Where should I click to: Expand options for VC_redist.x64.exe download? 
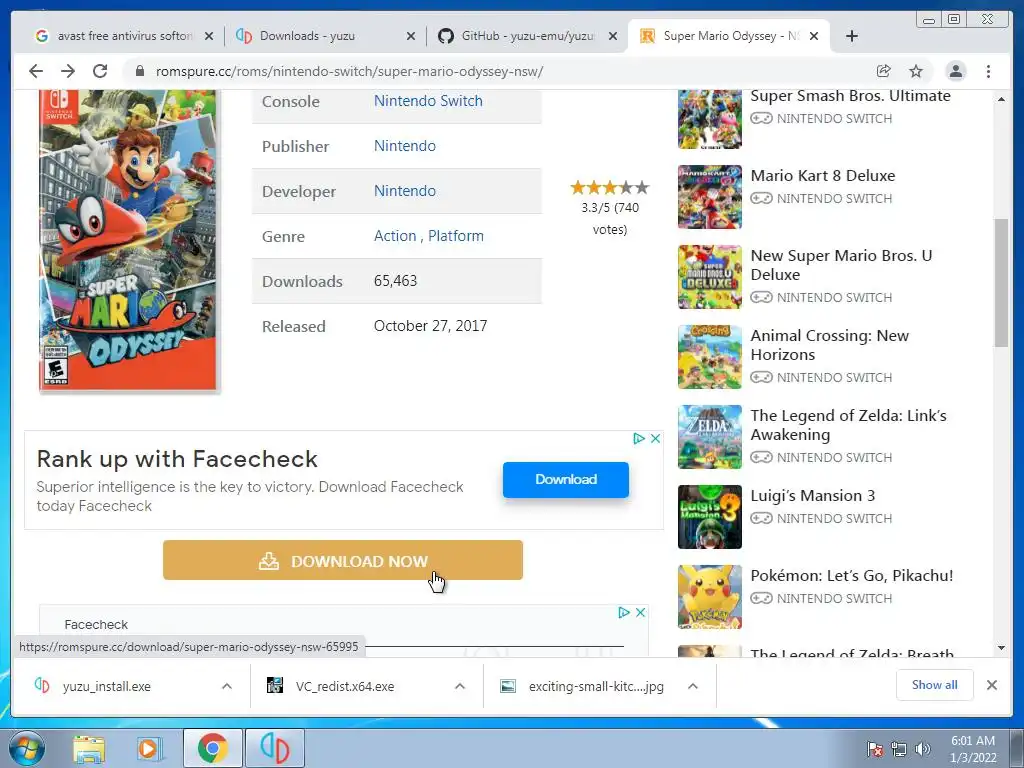460,686
